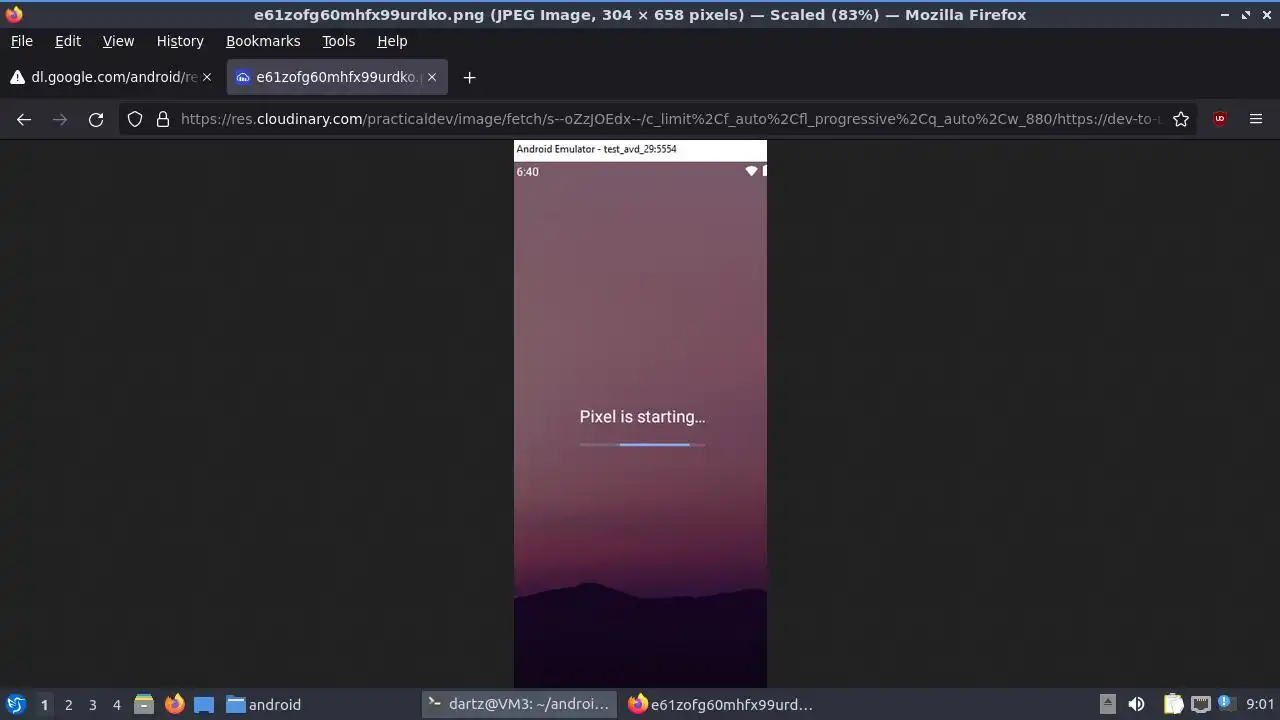Screen dimensions: 1280x720
Task: Open the clipboard manager tray icon
Action: point(1173,704)
